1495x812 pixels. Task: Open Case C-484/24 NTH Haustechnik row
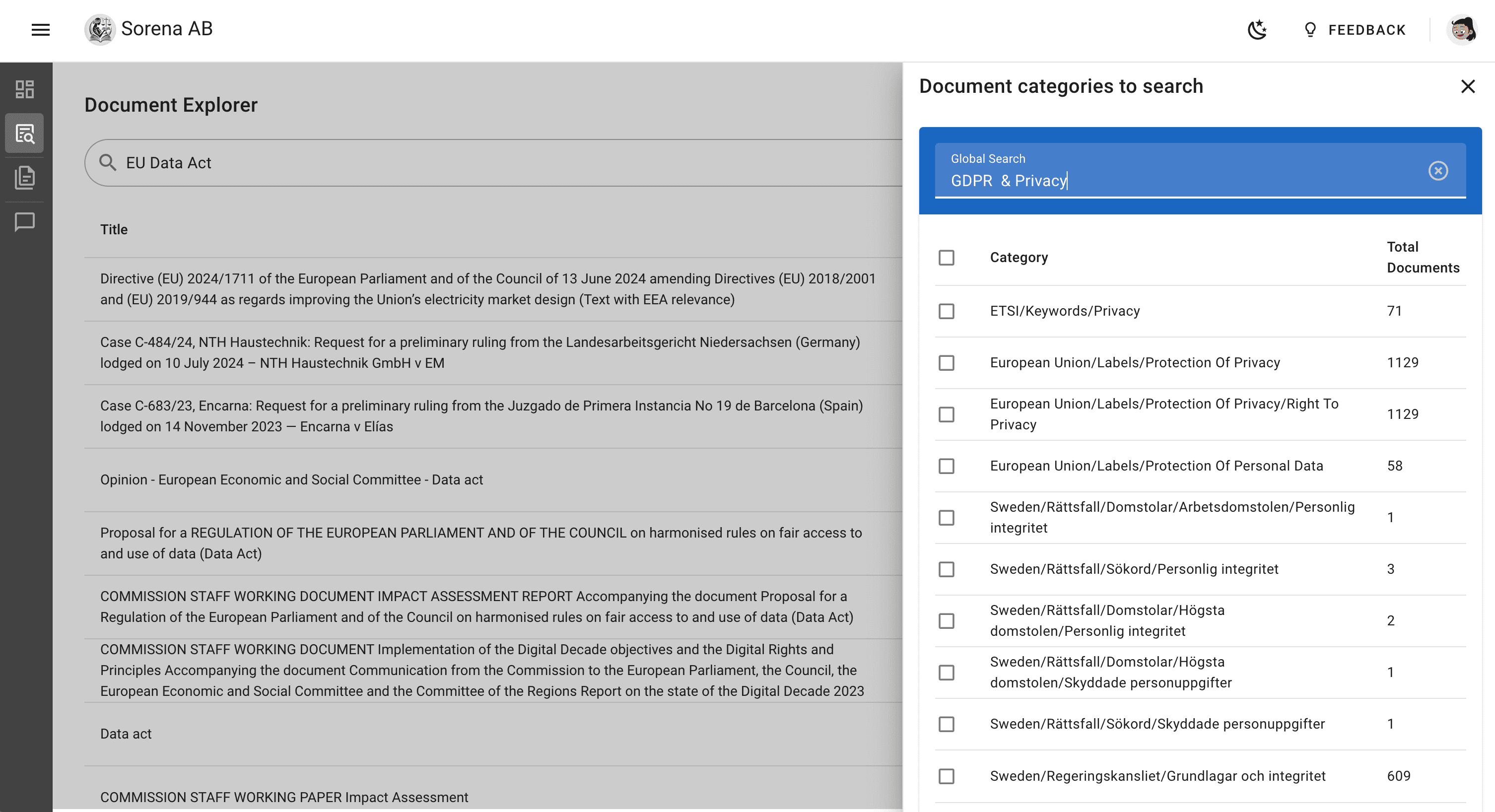493,352
